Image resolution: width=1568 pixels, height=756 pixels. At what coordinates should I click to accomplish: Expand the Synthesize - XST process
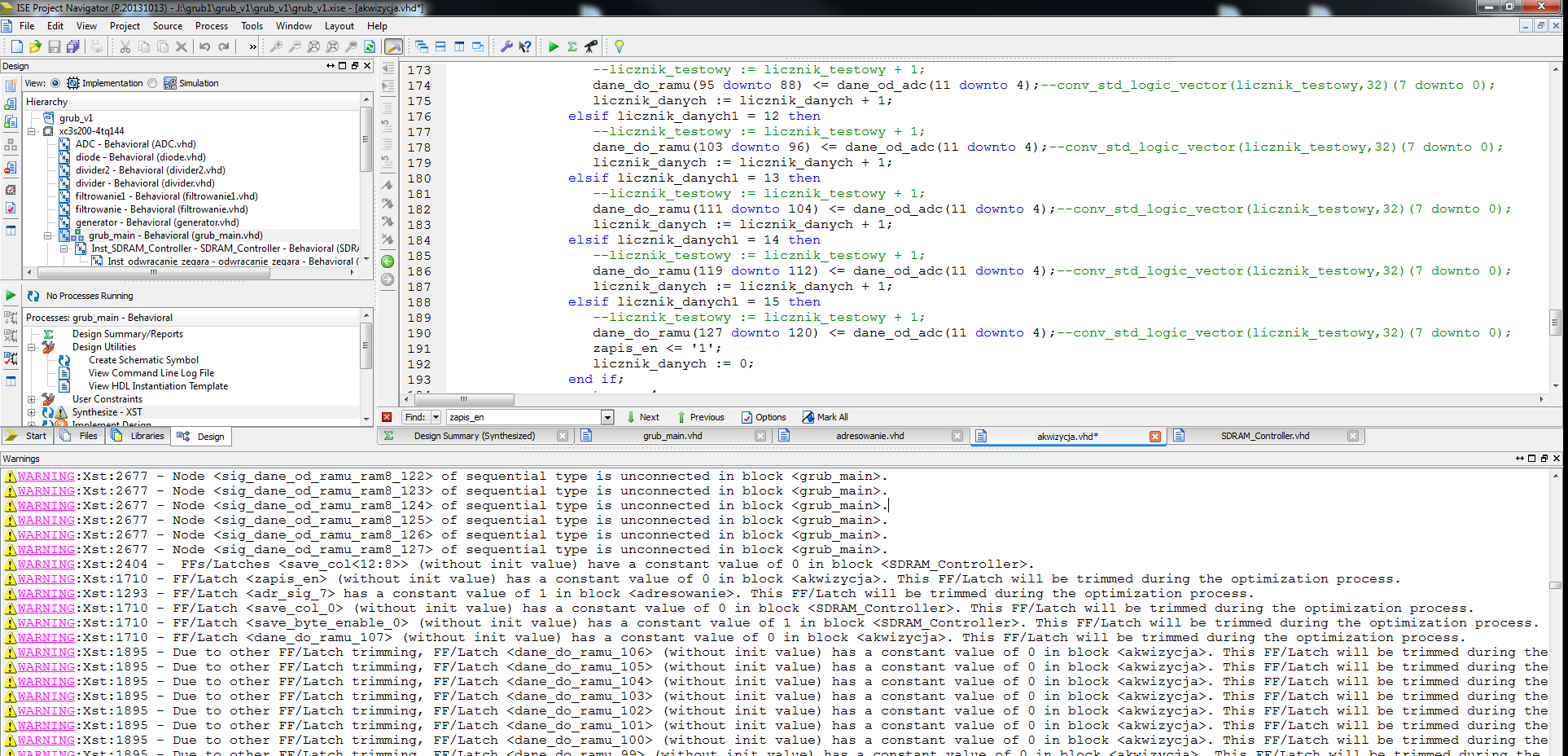tap(32, 412)
